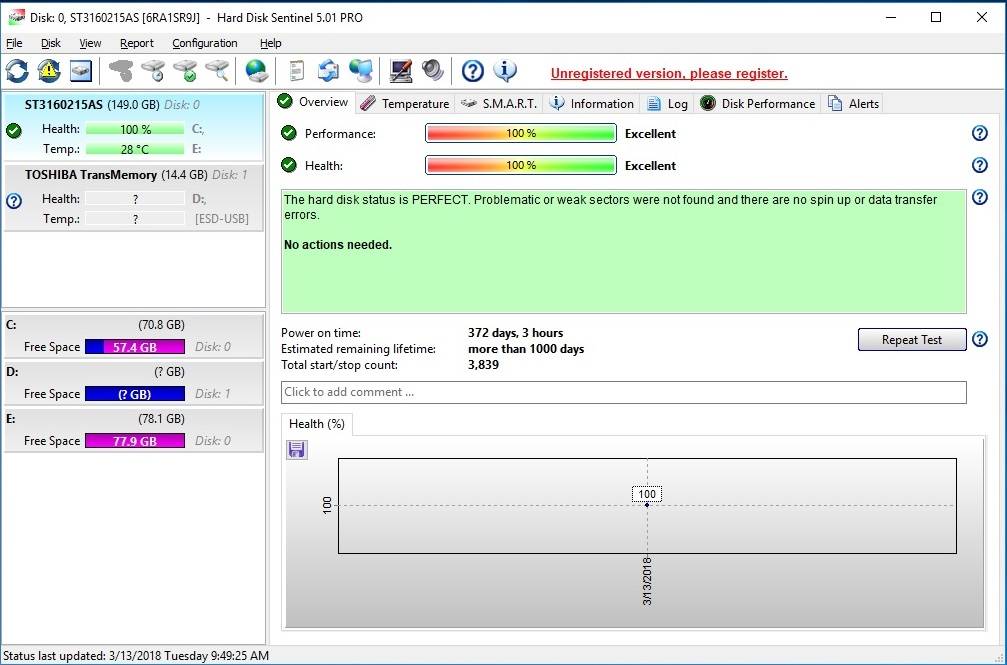Click the E: free space 77.9 GB bar
This screenshot has height=665, width=1007.
pyautogui.click(x=135, y=441)
